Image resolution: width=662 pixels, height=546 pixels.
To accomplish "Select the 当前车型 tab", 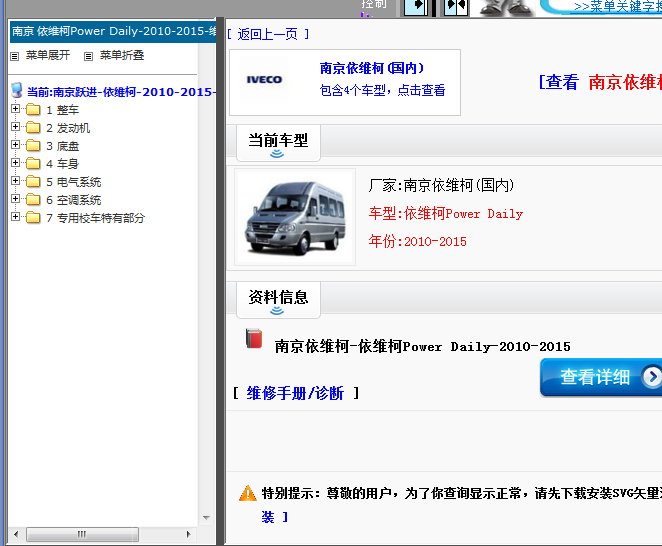I will coord(278,143).
